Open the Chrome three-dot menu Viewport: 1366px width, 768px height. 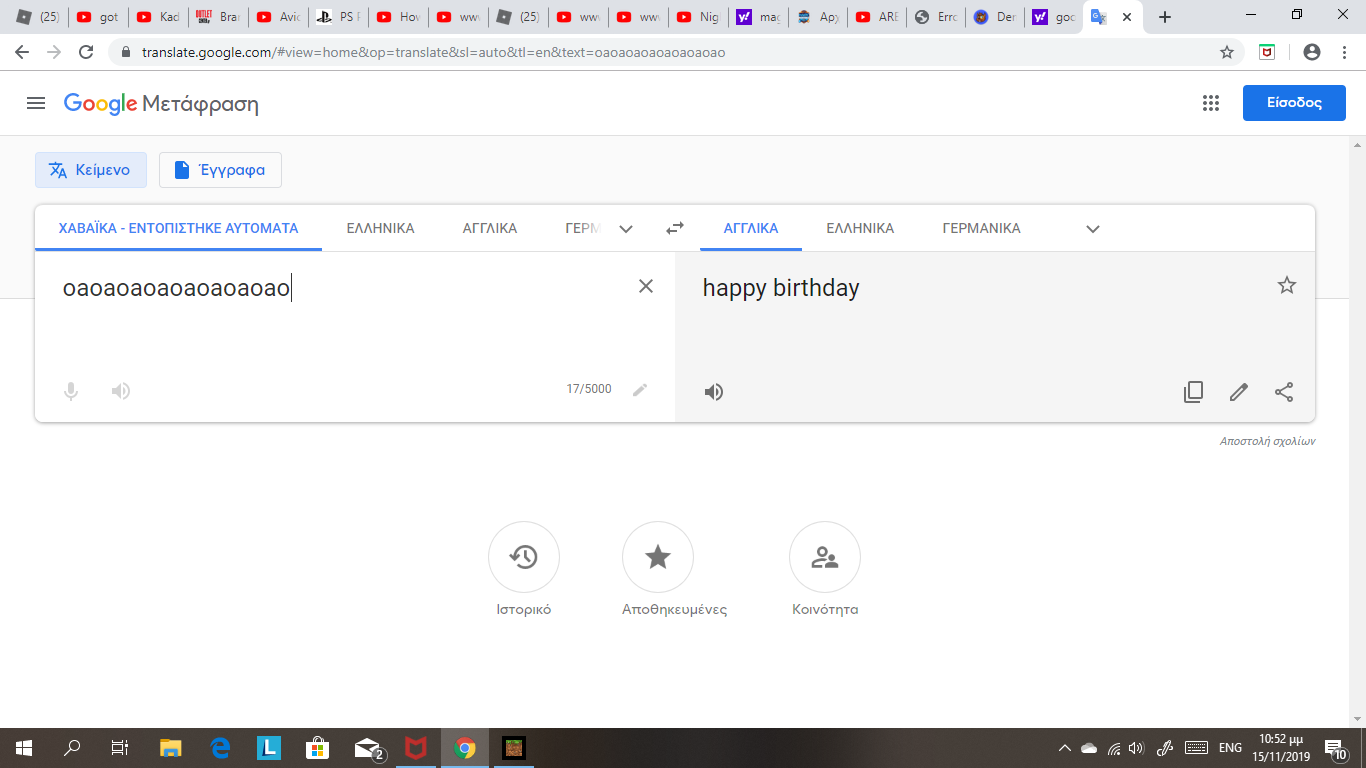1344,52
